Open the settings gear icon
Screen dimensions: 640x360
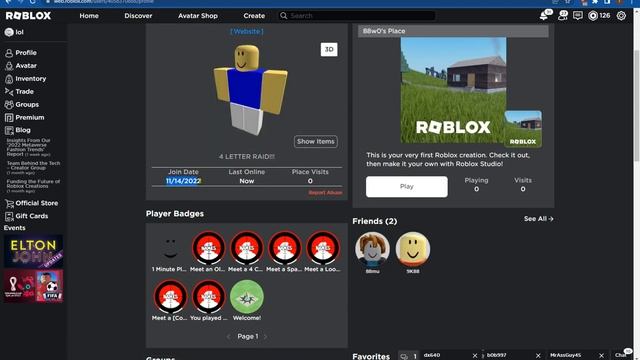[x=621, y=16]
